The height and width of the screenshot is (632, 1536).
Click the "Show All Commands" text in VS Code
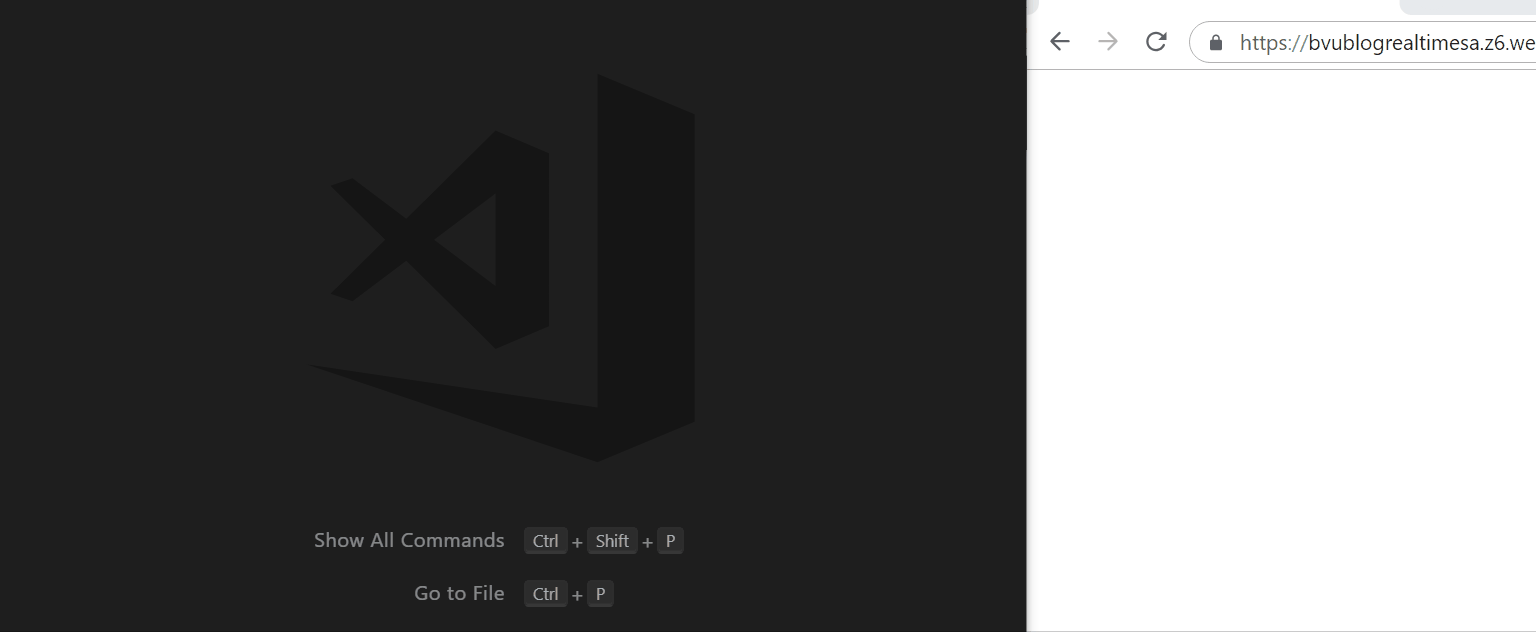click(409, 540)
